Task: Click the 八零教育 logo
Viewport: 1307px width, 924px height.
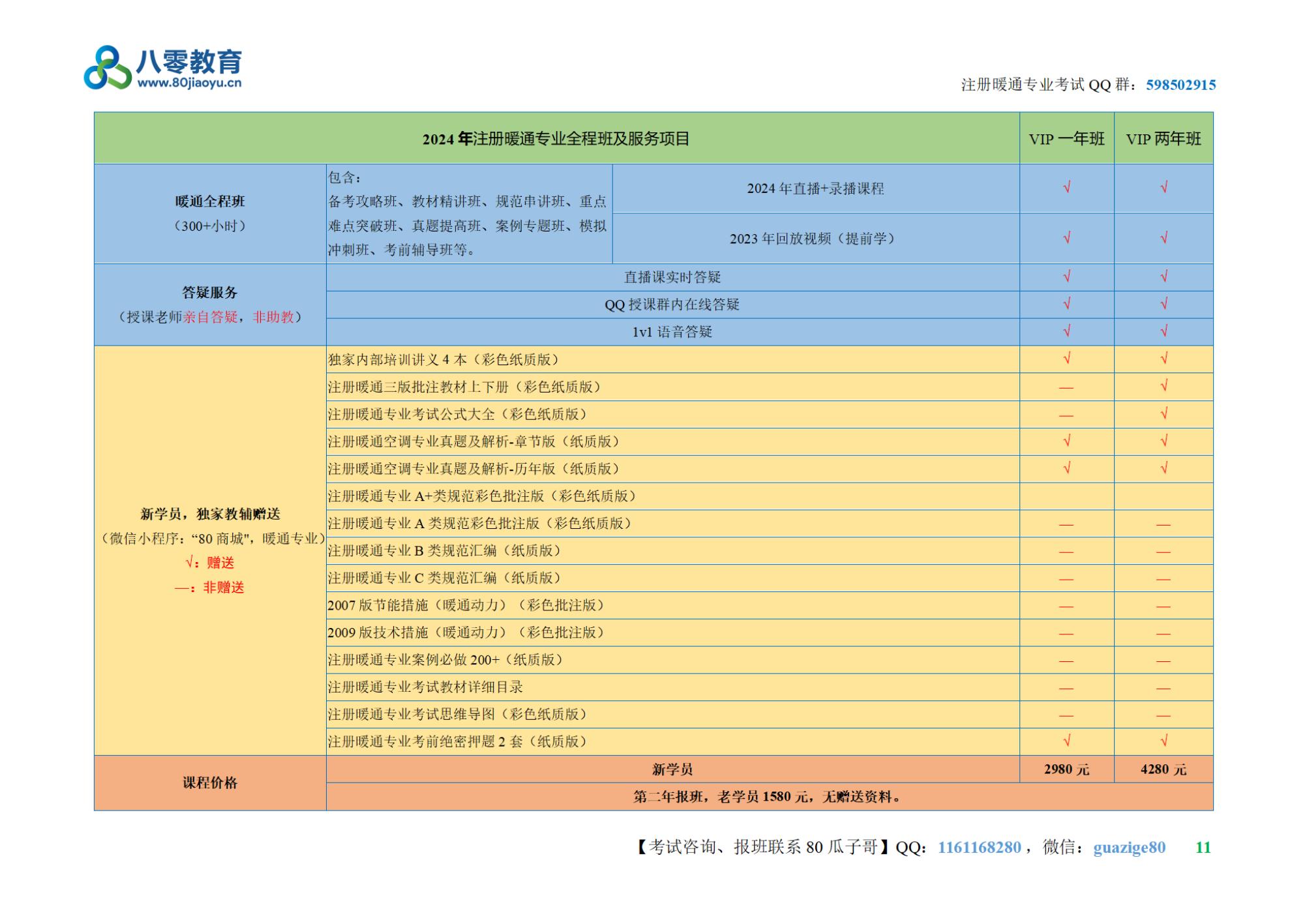Action: 163,67
